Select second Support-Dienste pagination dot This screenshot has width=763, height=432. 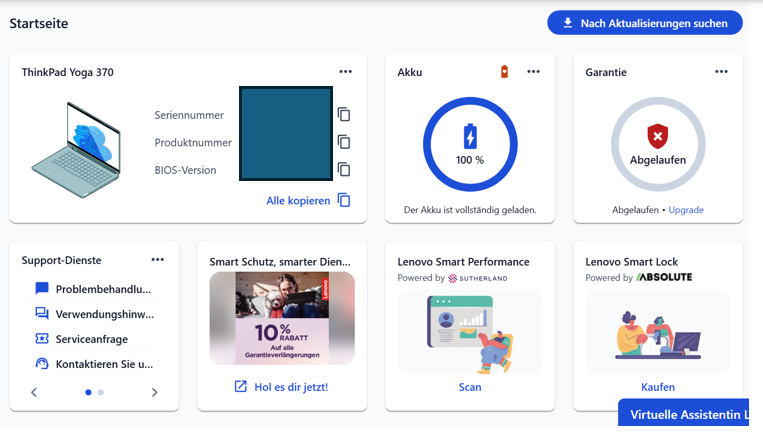100,392
